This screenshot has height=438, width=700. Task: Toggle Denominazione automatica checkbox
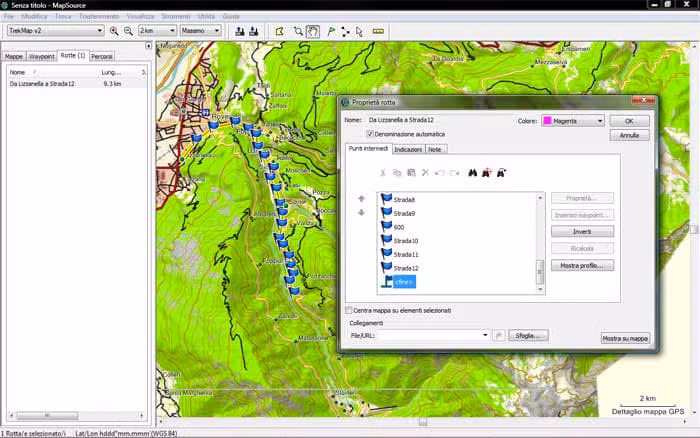click(x=370, y=134)
